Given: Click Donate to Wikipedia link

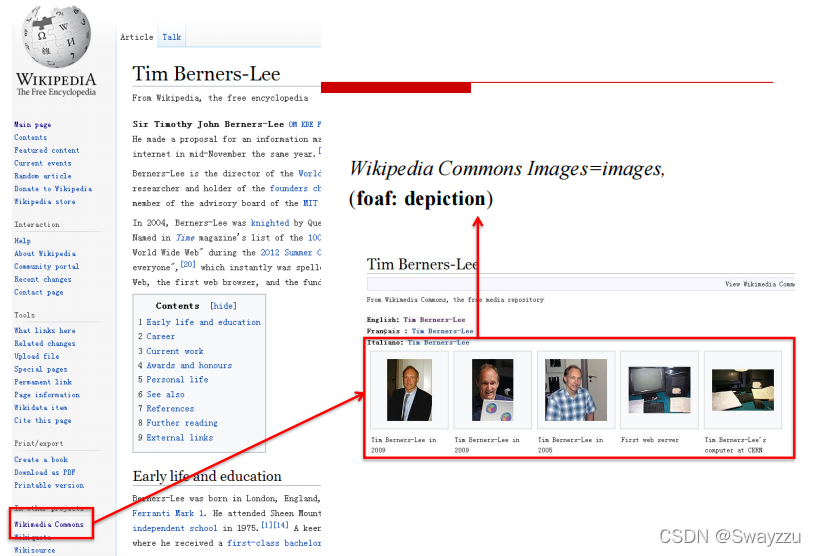Looking at the screenshot, I should tap(53, 188).
